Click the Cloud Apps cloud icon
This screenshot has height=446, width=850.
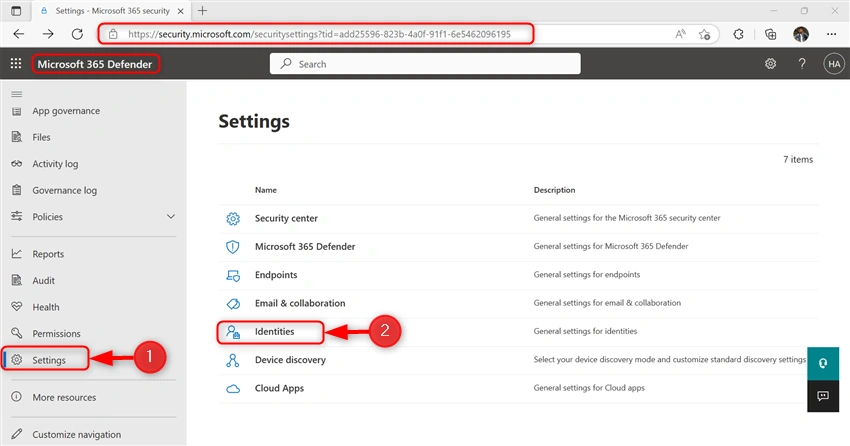[x=233, y=389]
